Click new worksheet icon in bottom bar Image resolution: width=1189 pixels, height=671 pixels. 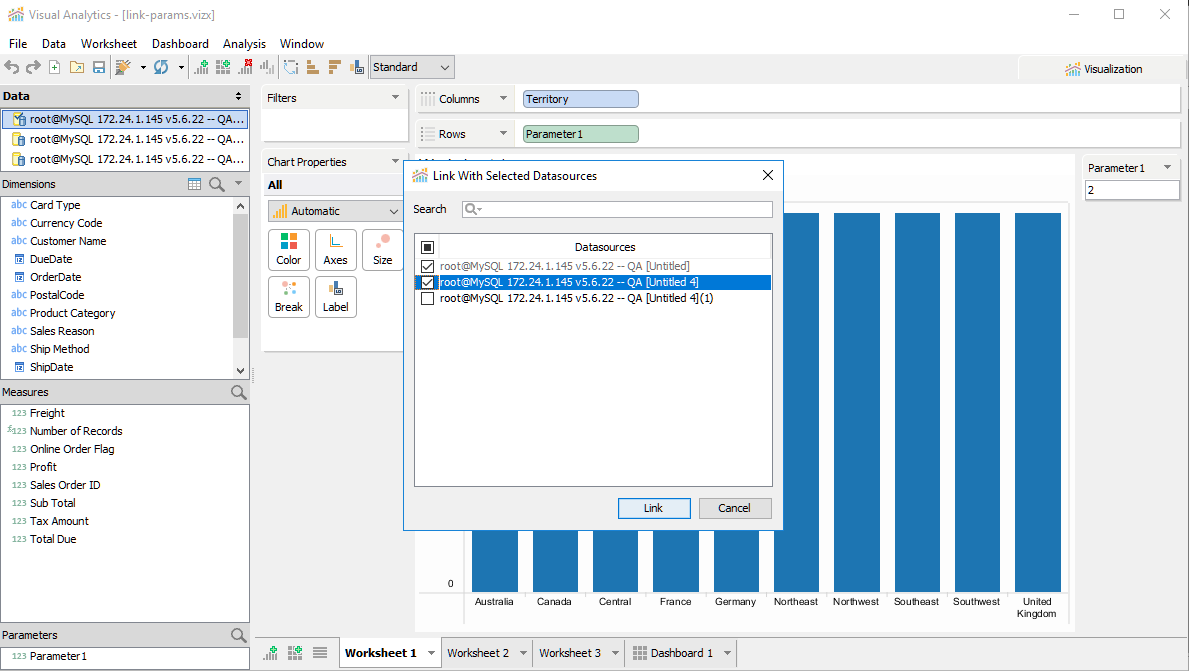271,653
